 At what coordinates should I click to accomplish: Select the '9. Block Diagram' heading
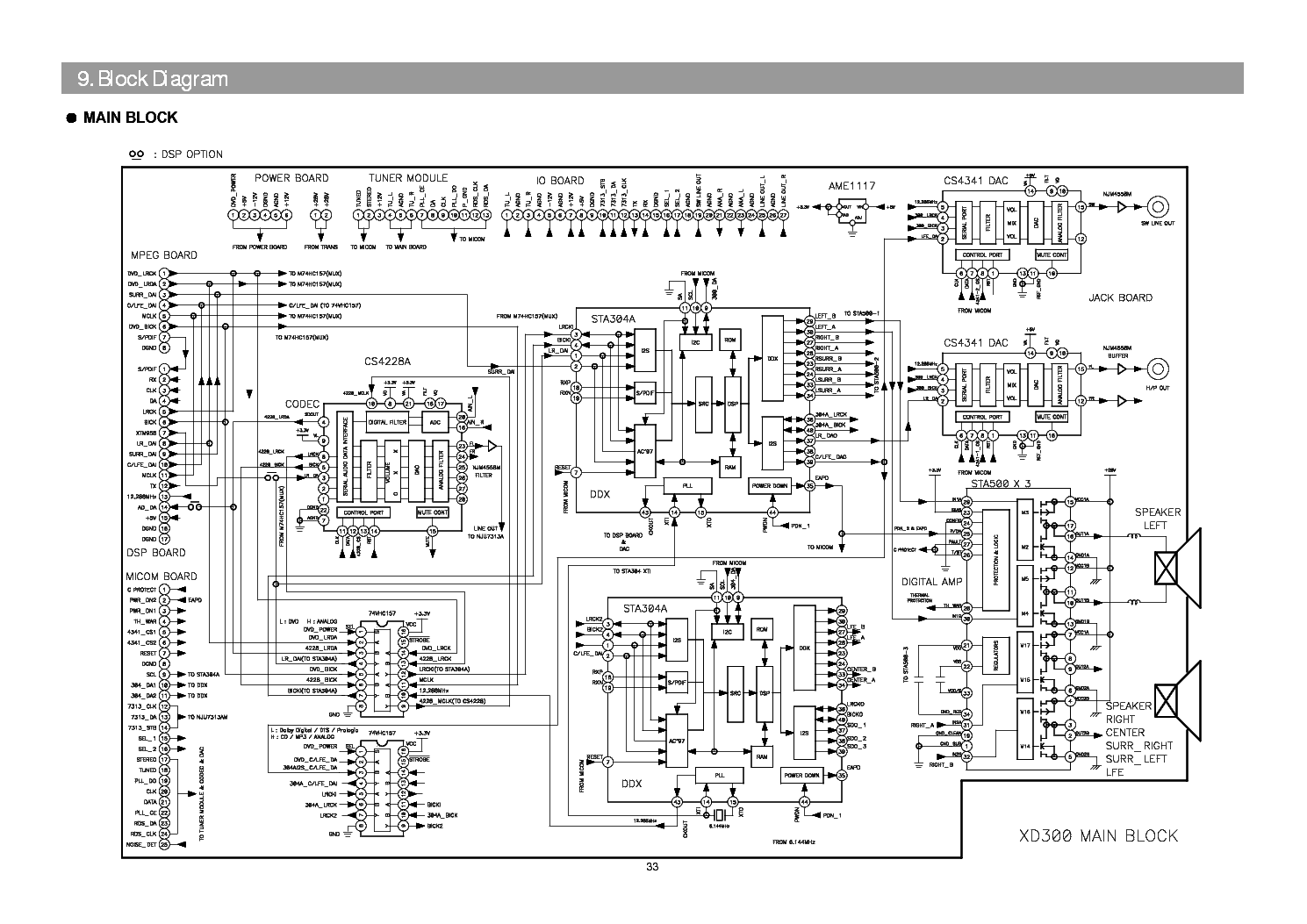tap(153, 79)
